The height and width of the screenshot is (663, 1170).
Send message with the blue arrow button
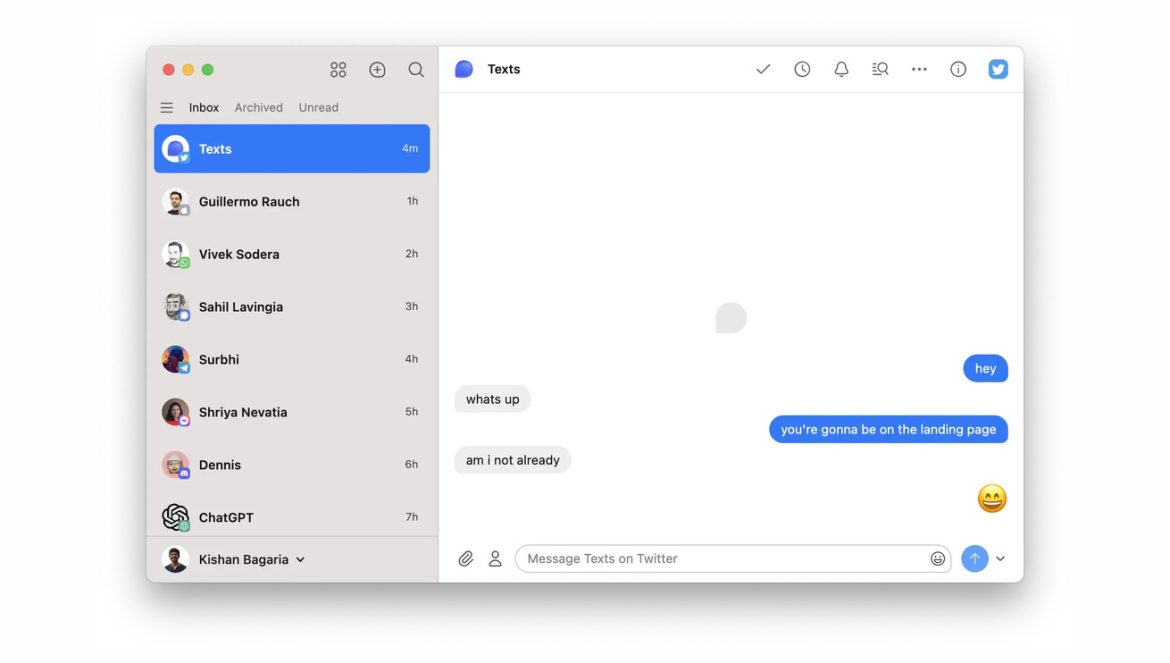pyautogui.click(x=975, y=559)
